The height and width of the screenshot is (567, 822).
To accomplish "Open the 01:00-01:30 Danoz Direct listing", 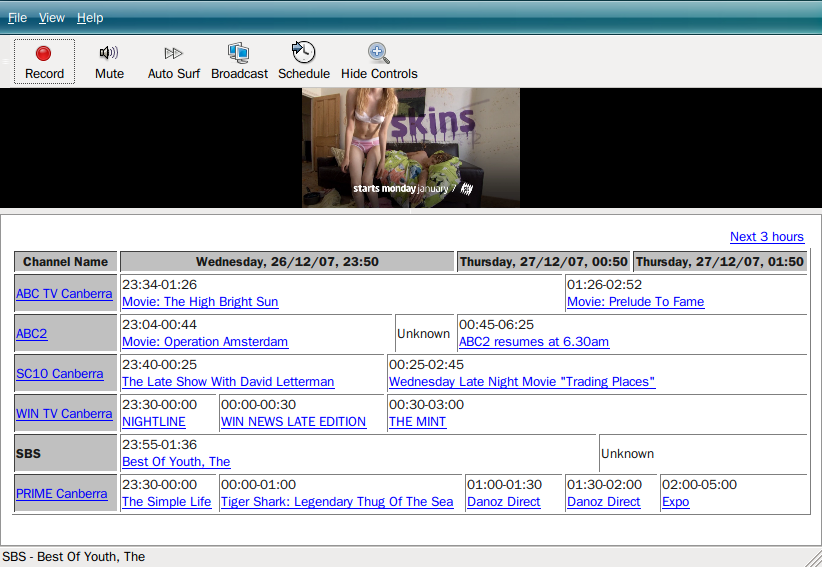I will tap(503, 501).
